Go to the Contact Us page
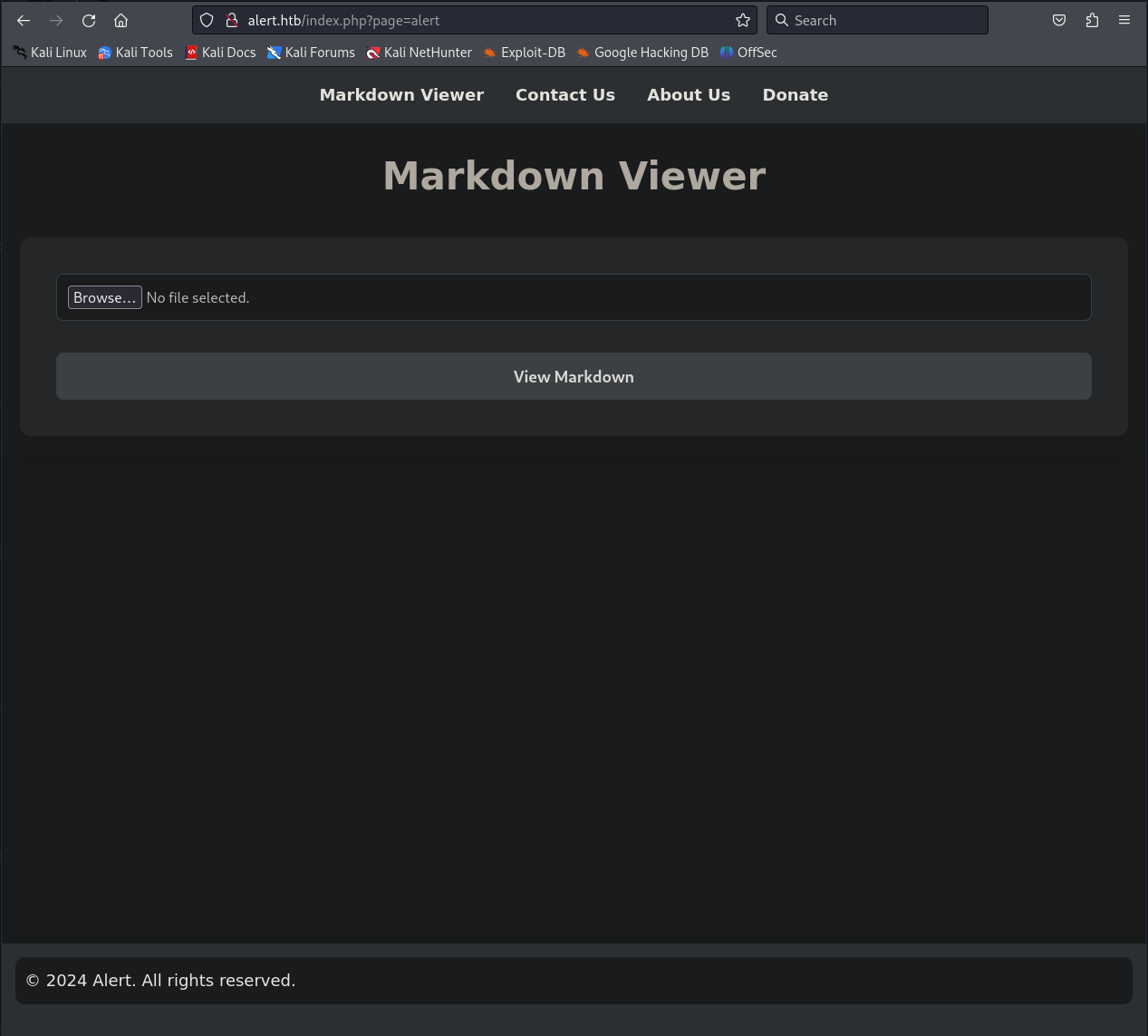 click(564, 95)
